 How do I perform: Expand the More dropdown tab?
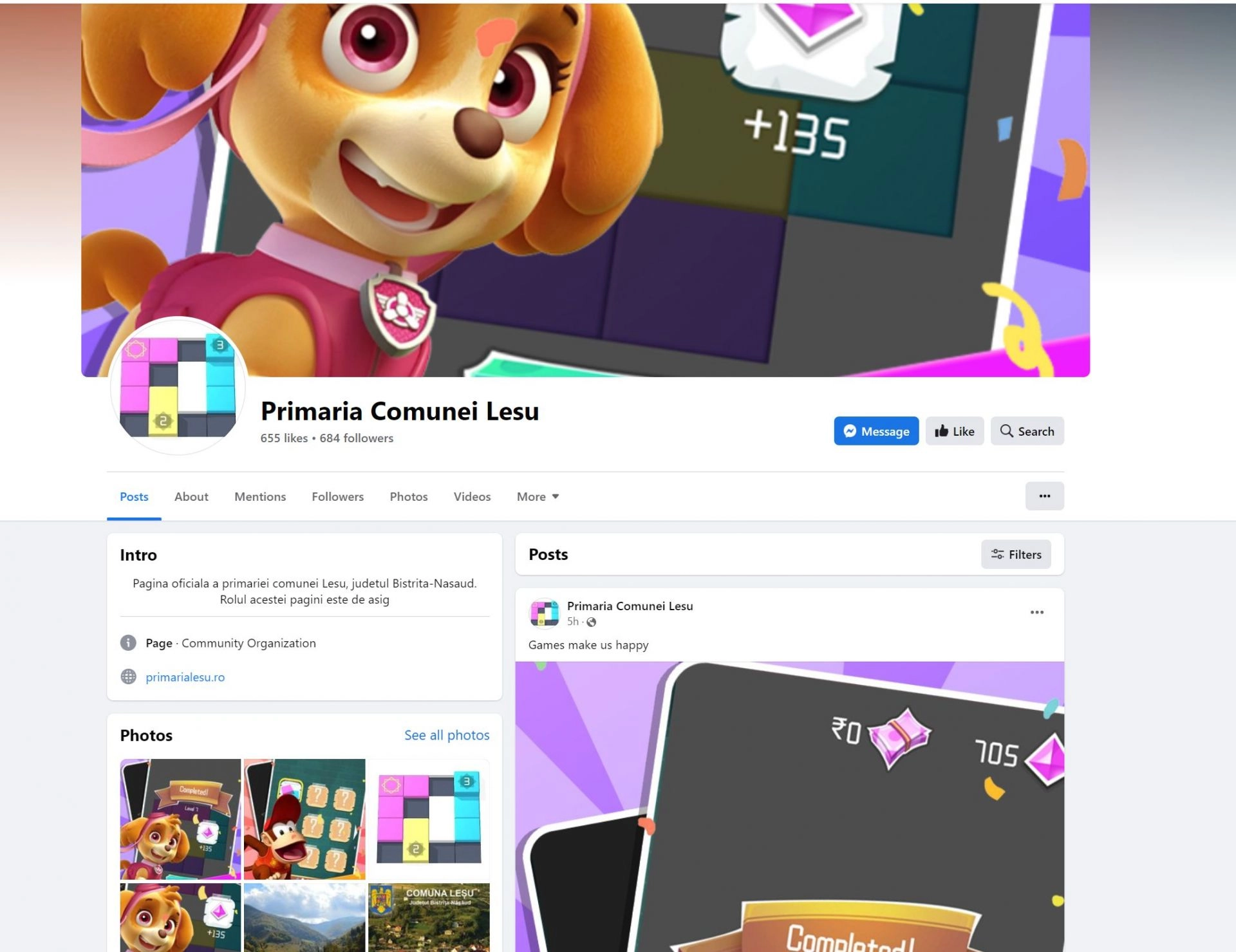click(x=538, y=497)
